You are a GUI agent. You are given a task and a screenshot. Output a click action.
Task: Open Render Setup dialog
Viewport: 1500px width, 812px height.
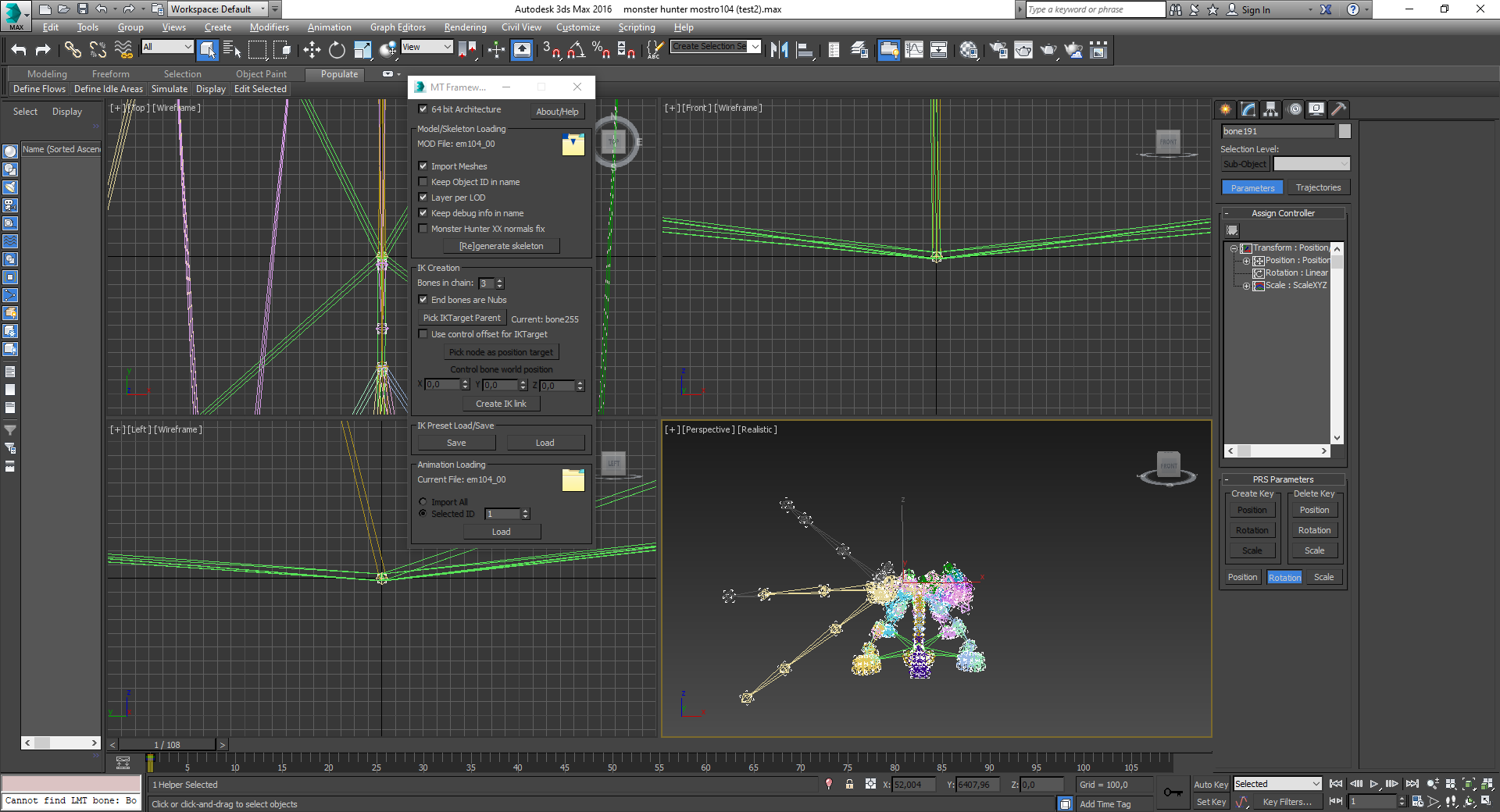[x=998, y=49]
